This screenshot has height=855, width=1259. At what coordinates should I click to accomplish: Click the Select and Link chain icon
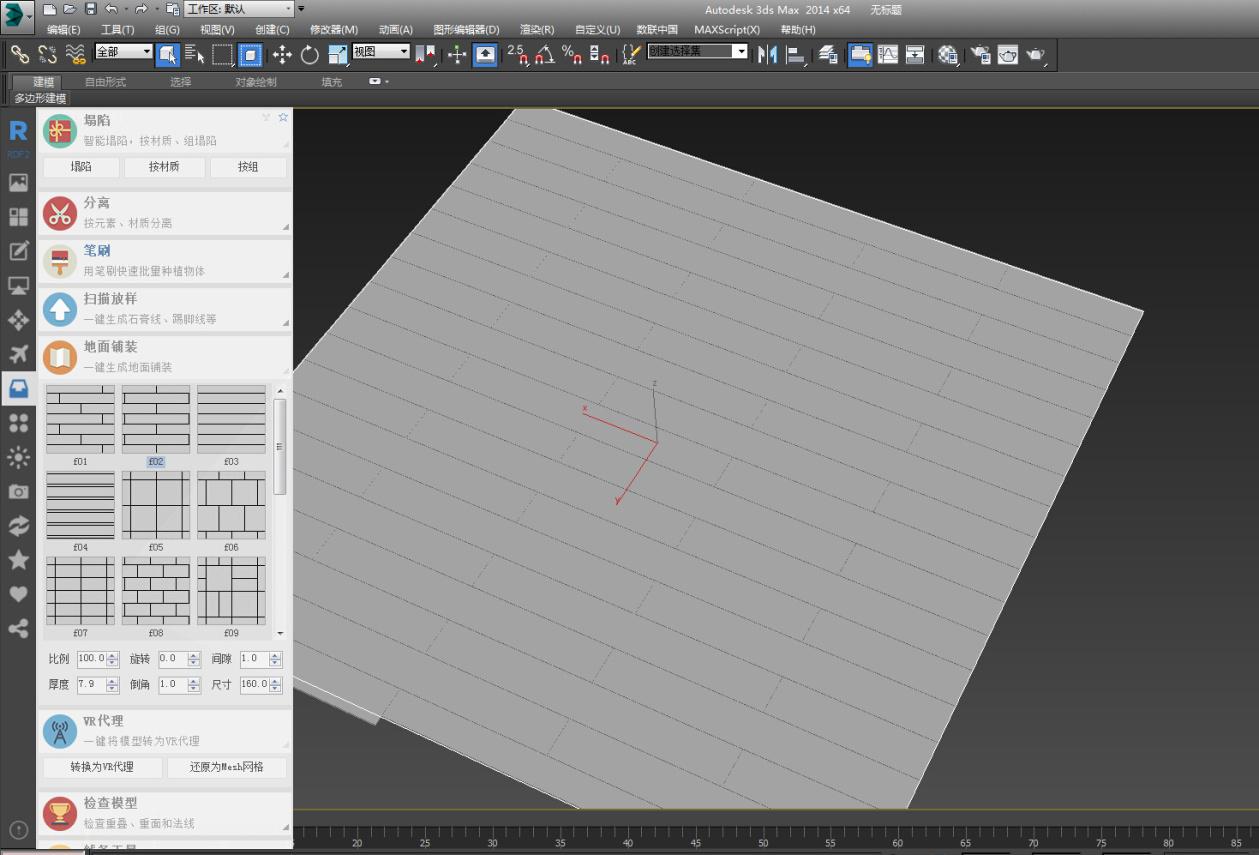pos(20,54)
